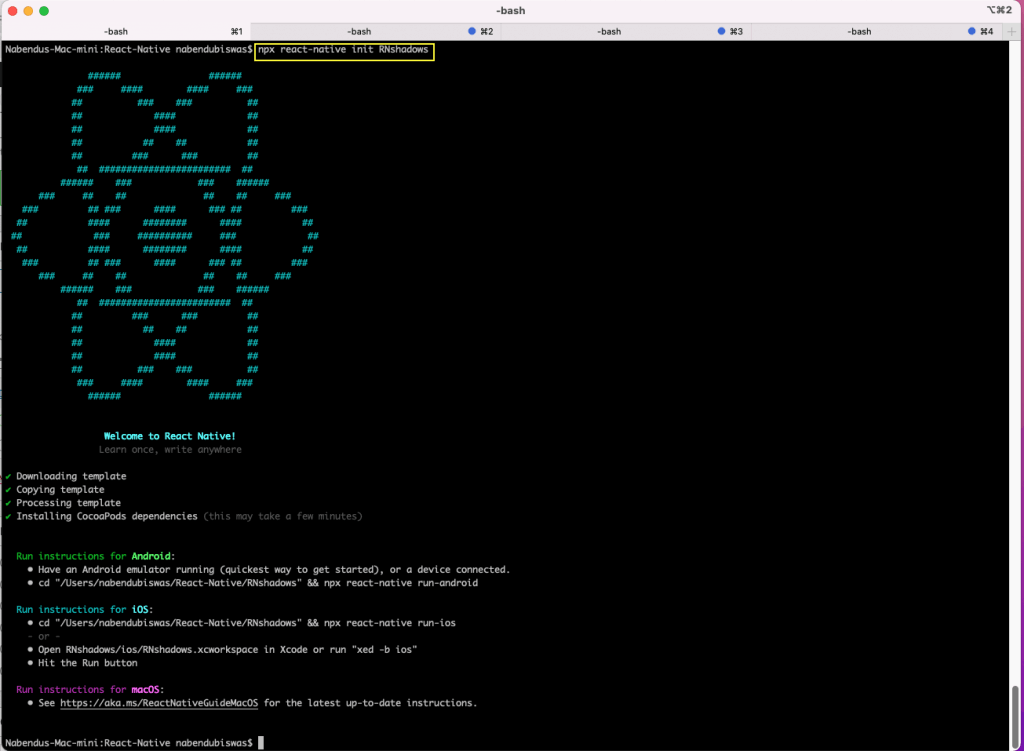Viewport: 1024px width, 751px height.
Task: Click the blue activity dot on tab ⌘4
Action: point(972,32)
